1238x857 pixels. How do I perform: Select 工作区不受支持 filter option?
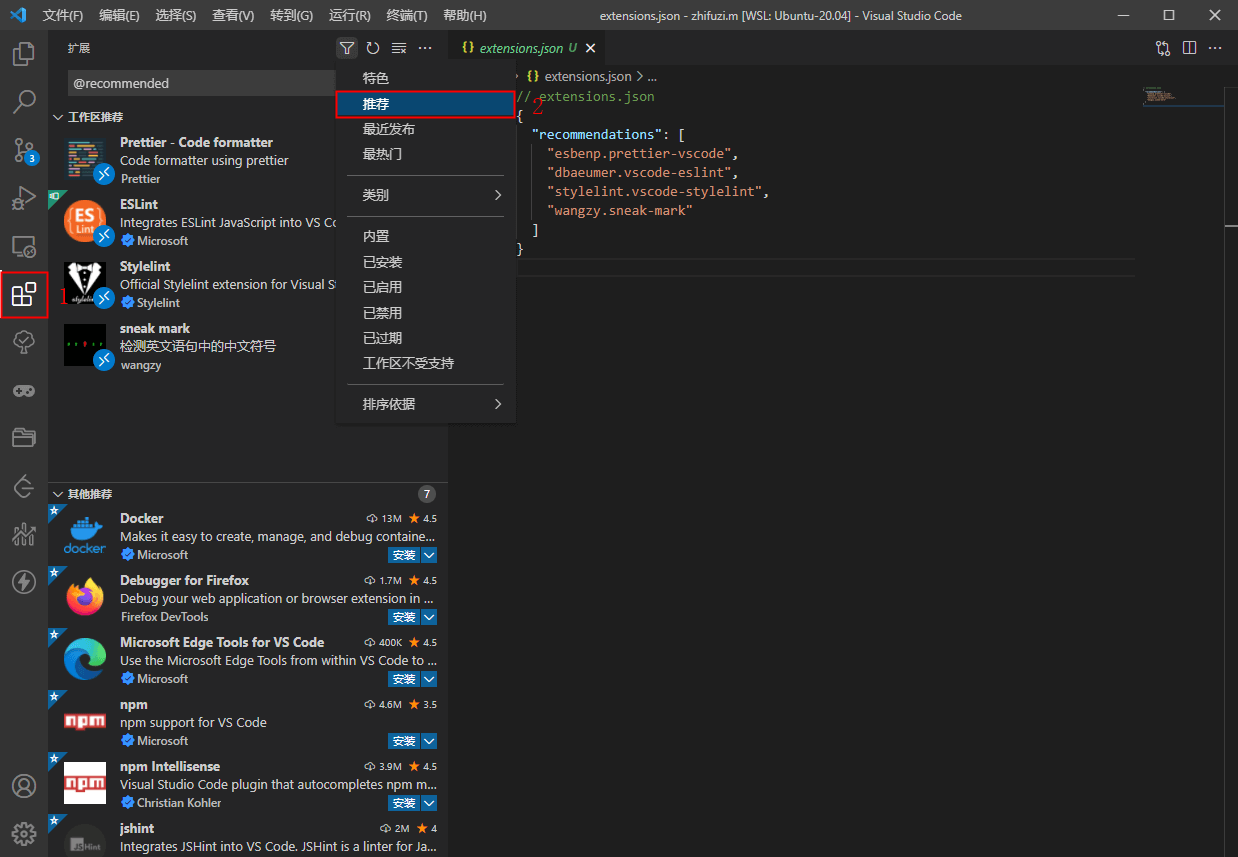(426, 363)
